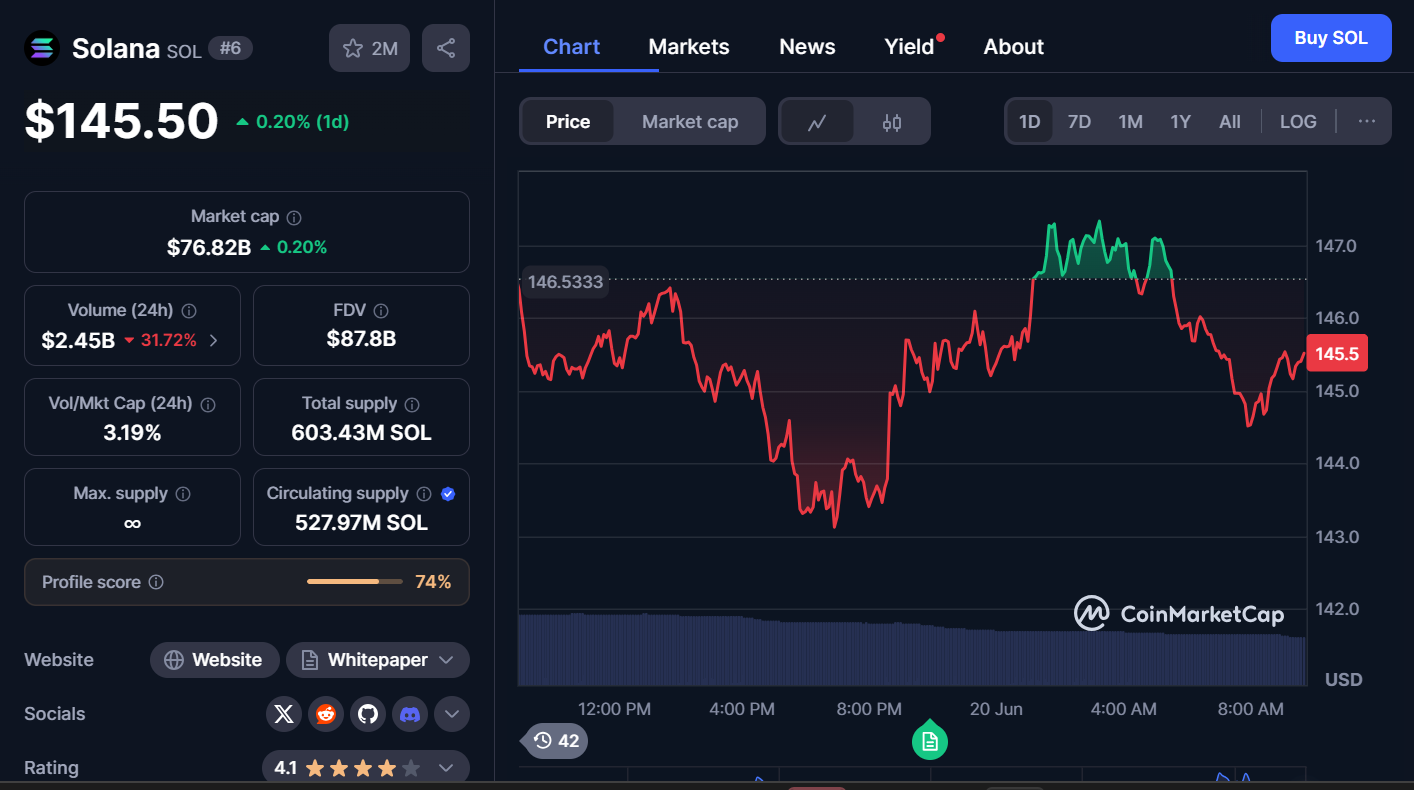This screenshot has width=1414, height=790.
Task: Click the Total supply info icon
Action: click(412, 404)
